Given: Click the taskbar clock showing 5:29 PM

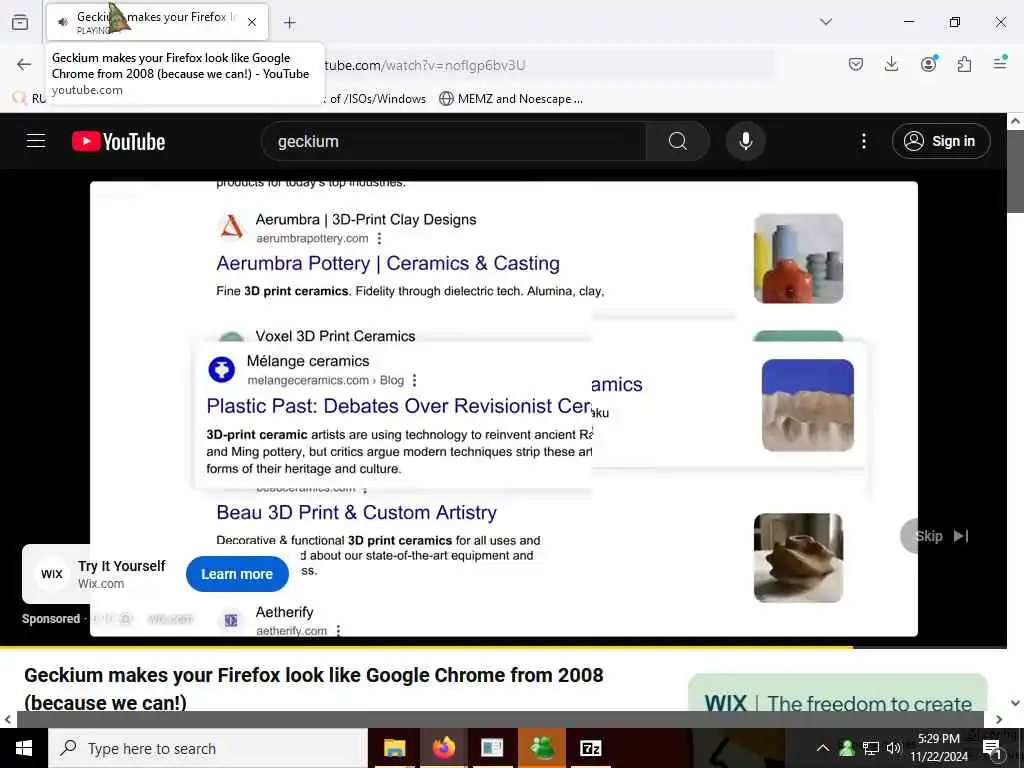Looking at the screenshot, I should 939,748.
